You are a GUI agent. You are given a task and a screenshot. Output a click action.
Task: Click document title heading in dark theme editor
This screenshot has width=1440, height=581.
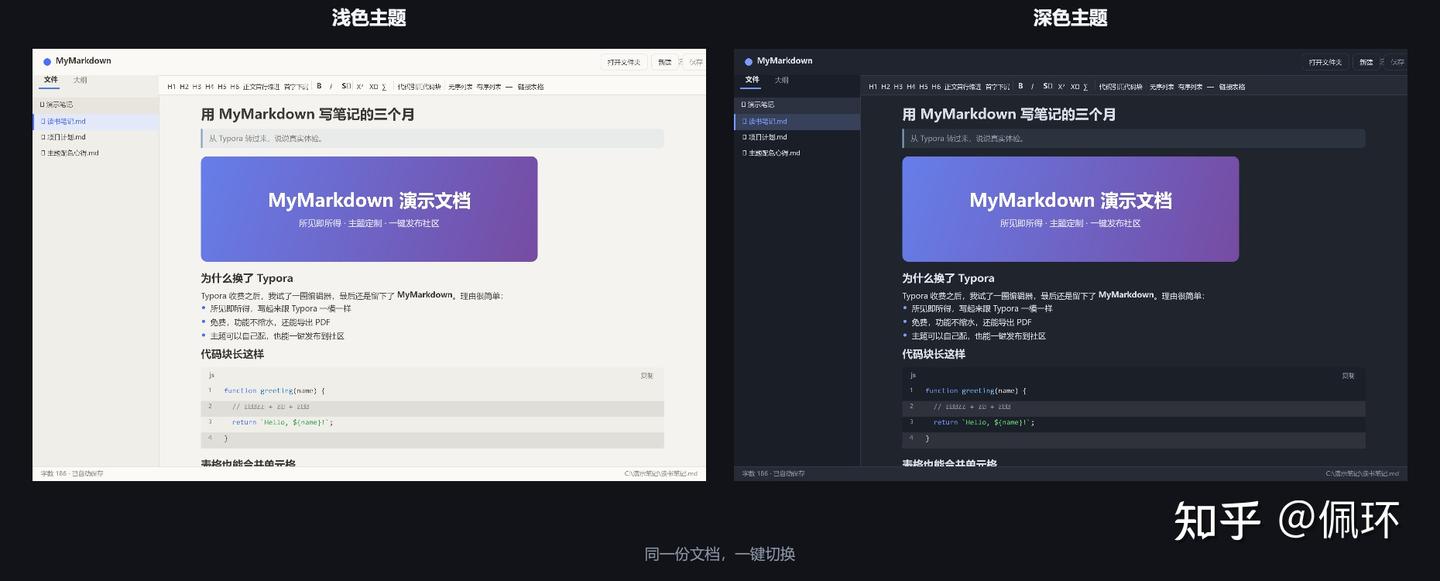(1009, 114)
